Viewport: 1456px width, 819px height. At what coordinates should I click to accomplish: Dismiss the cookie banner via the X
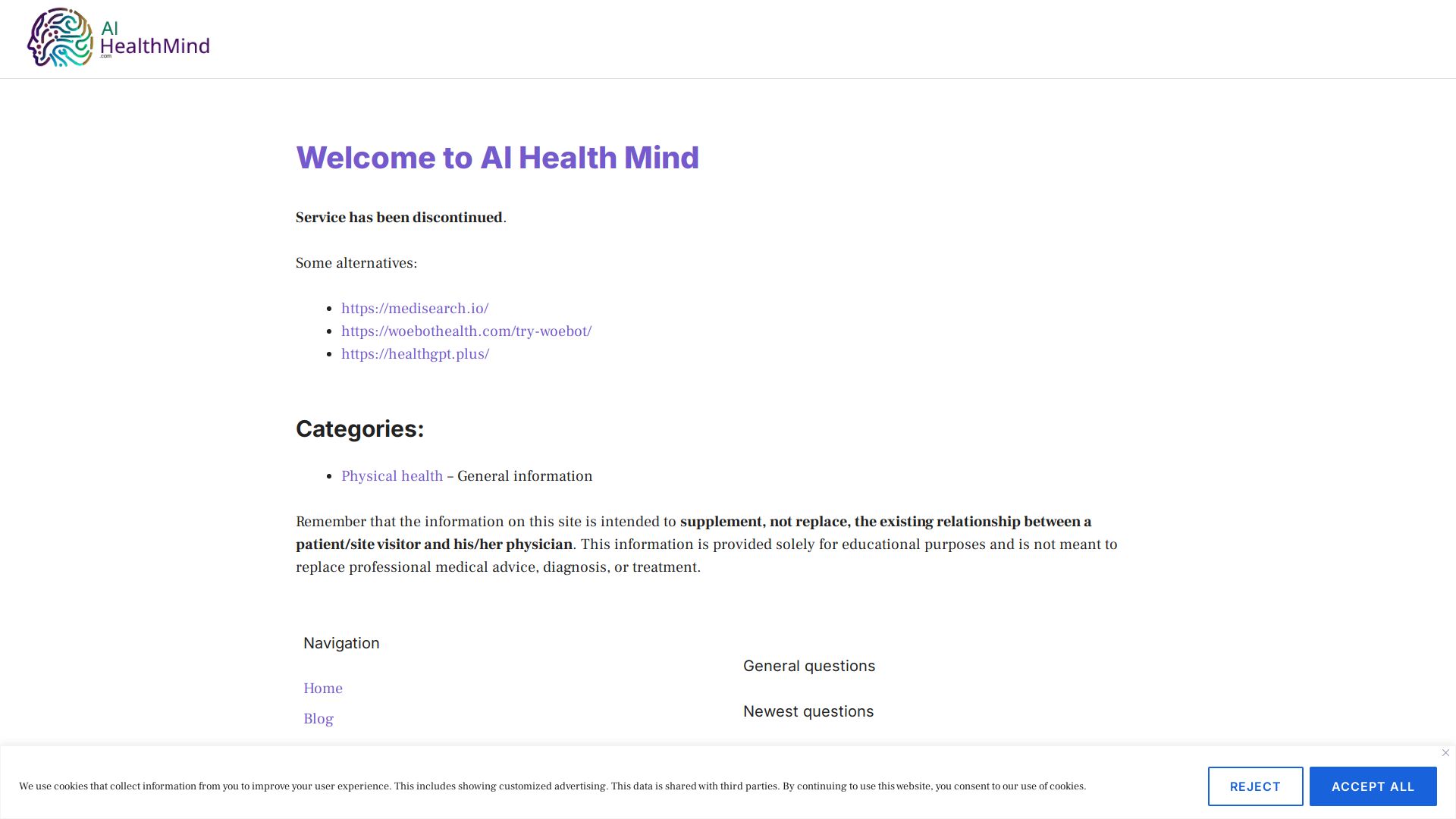click(x=1445, y=752)
